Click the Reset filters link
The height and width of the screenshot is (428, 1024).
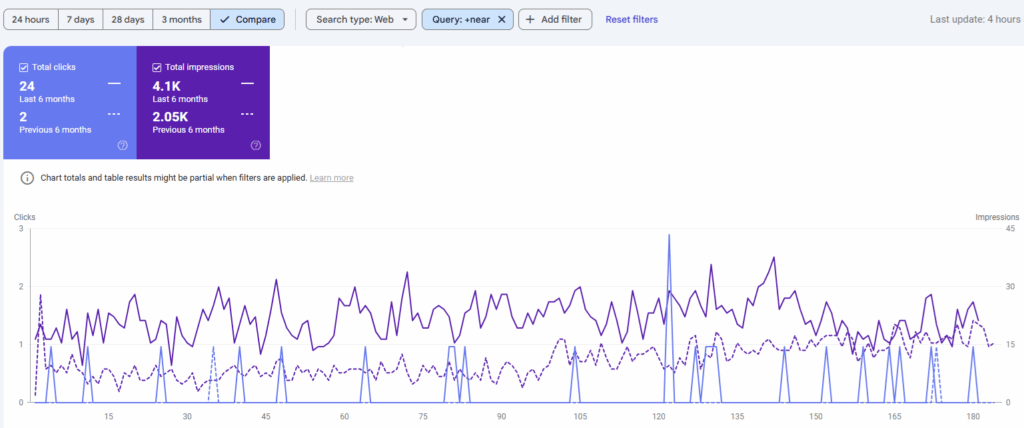[631, 19]
